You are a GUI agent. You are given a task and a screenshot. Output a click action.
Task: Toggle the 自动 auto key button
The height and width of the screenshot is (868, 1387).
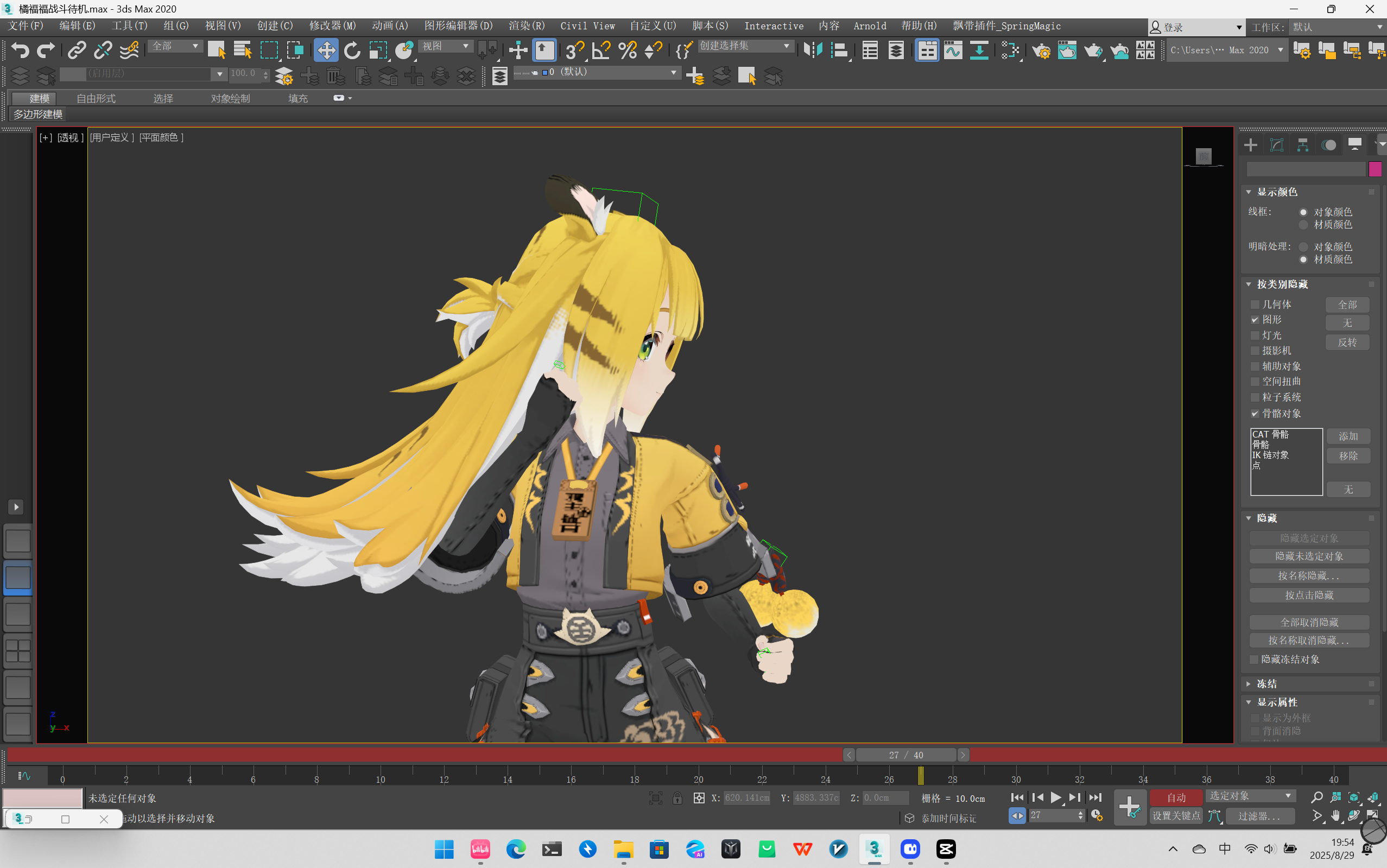(x=1176, y=797)
